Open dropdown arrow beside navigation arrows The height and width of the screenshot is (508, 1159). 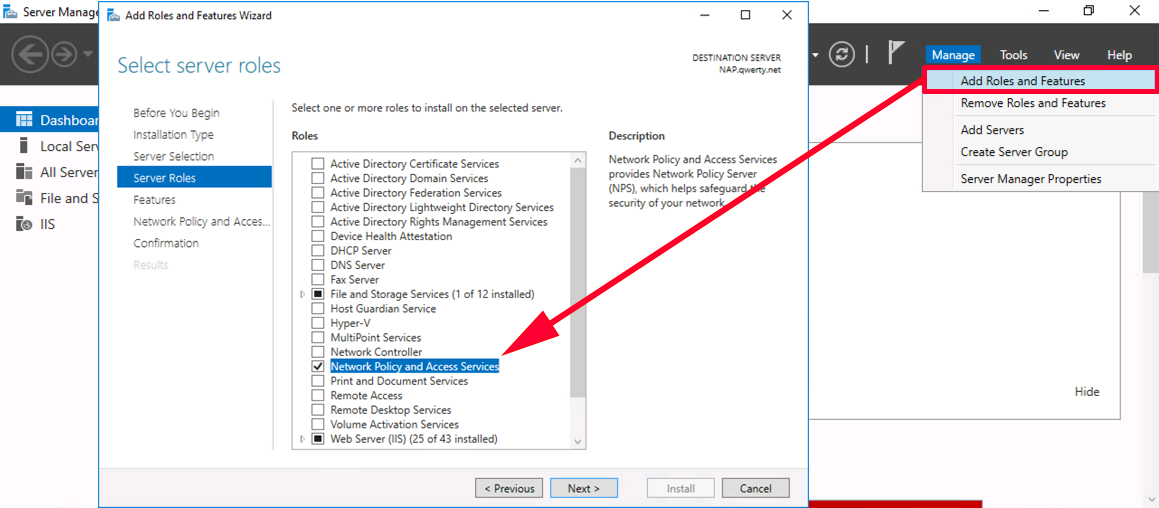point(88,54)
